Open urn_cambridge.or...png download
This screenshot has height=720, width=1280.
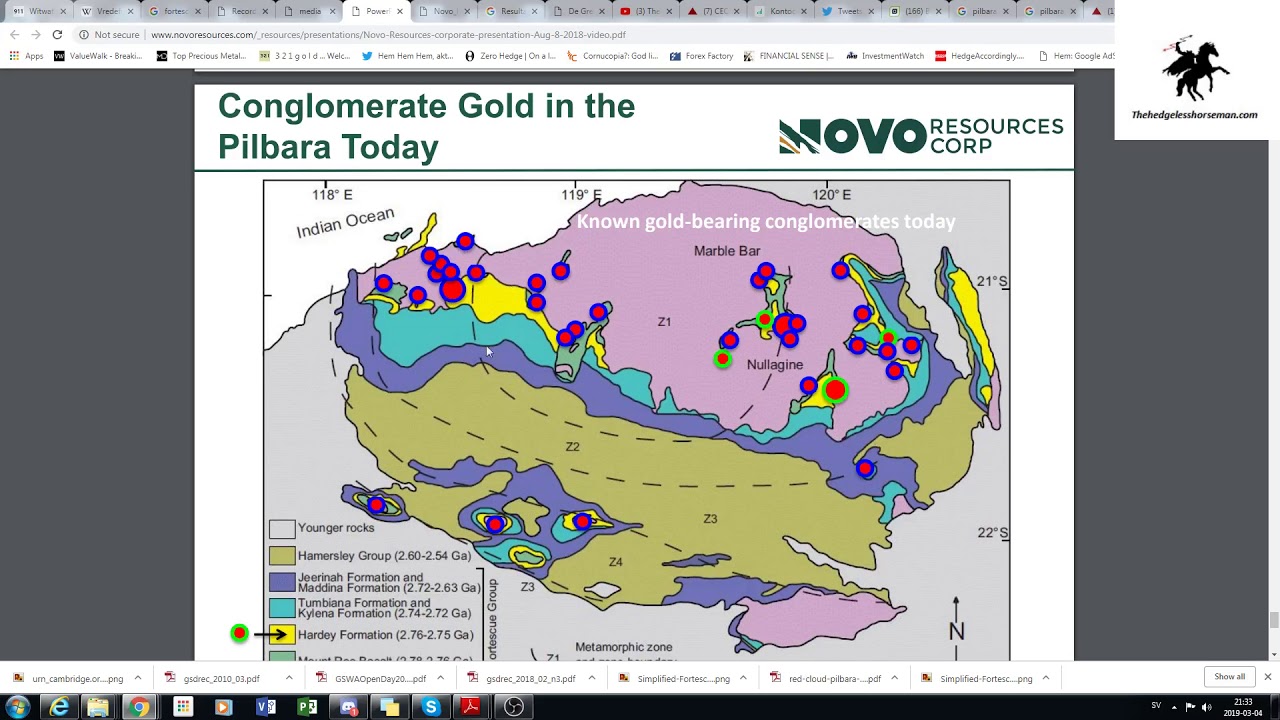pos(68,678)
